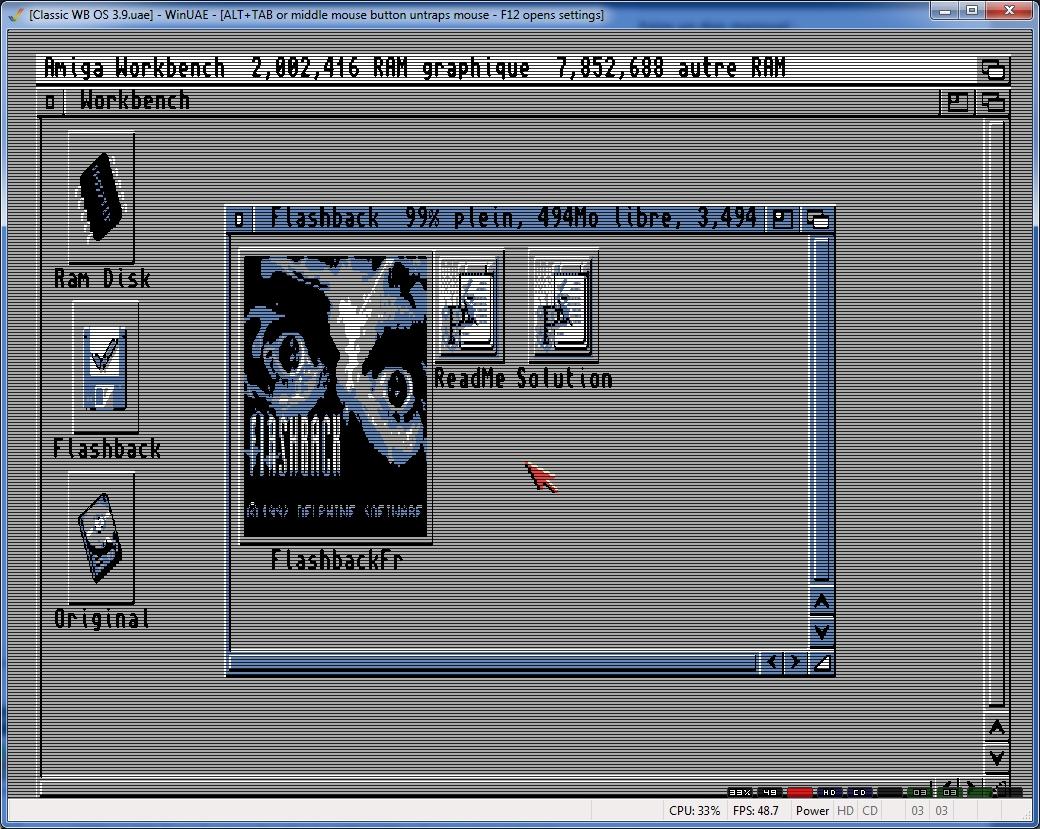Select the Solution document icon
This screenshot has height=829, width=1040.
(x=563, y=306)
